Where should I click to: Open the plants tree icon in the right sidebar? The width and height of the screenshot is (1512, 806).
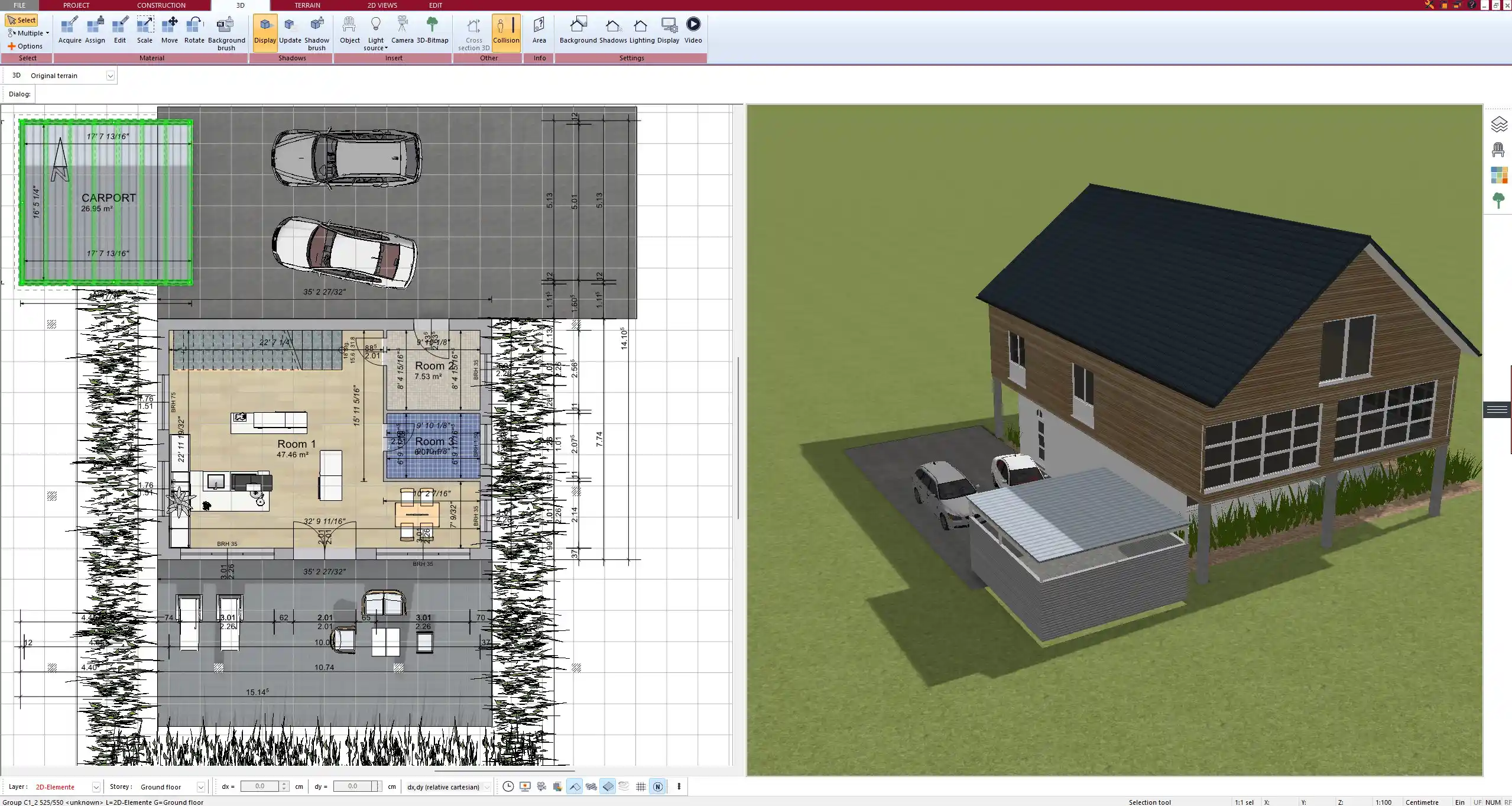[x=1498, y=200]
